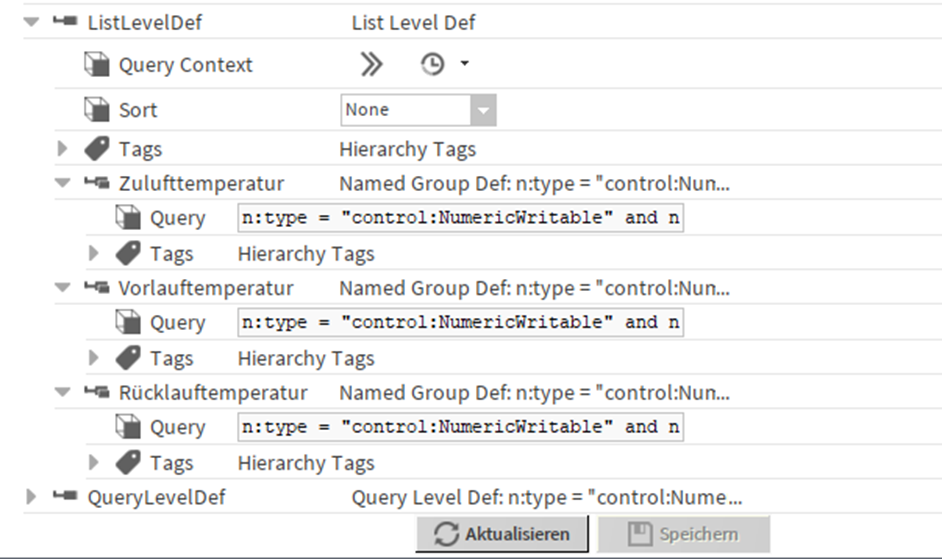The width and height of the screenshot is (942, 559).
Task: Click the Sort property cube icon
Action: click(x=97, y=110)
